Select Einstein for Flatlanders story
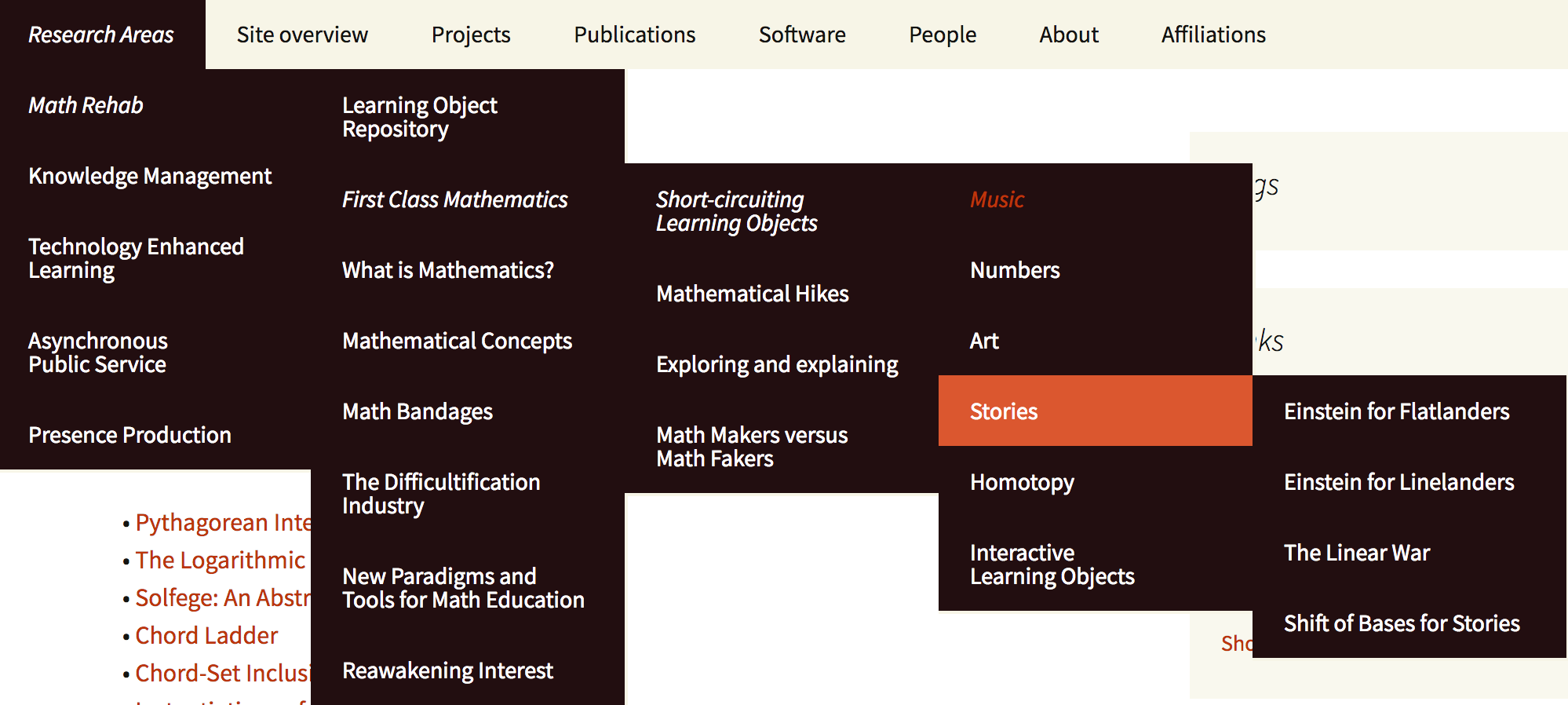The width and height of the screenshot is (1568, 705). click(1396, 411)
